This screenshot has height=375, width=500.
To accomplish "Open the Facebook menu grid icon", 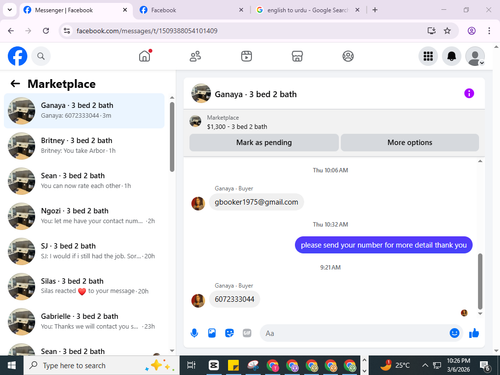I will (428, 56).
